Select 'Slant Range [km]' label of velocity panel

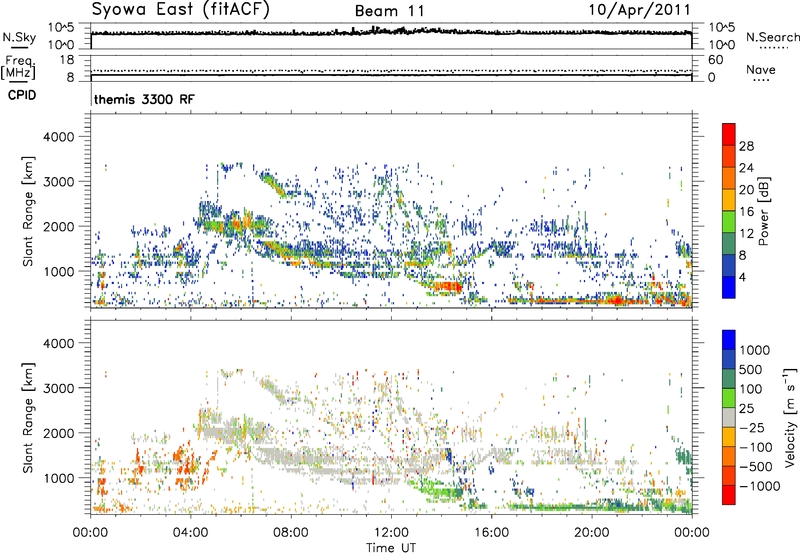[x=28, y=417]
